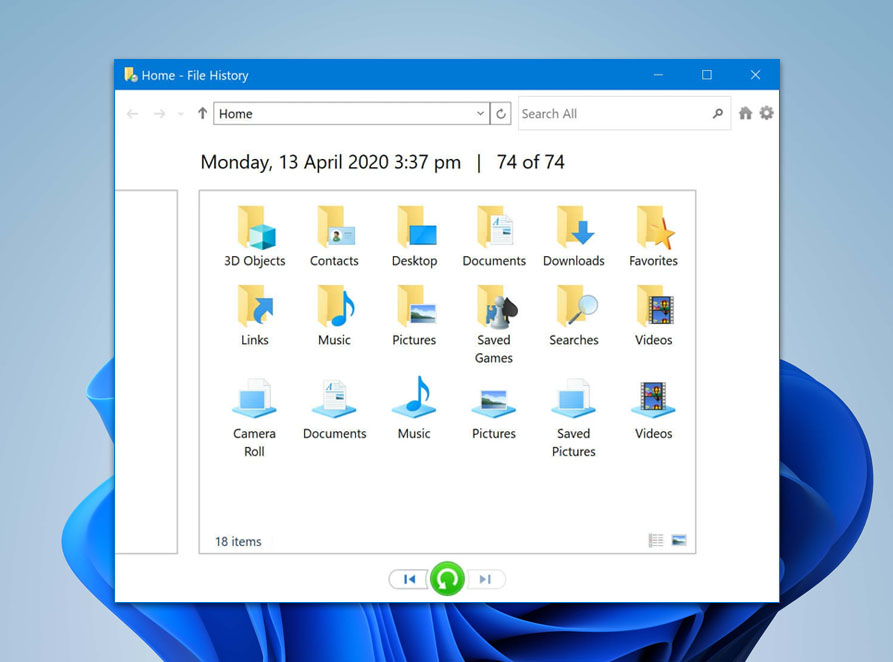Open the recent locations dropdown arrow
This screenshot has height=662, width=893.
(x=181, y=114)
